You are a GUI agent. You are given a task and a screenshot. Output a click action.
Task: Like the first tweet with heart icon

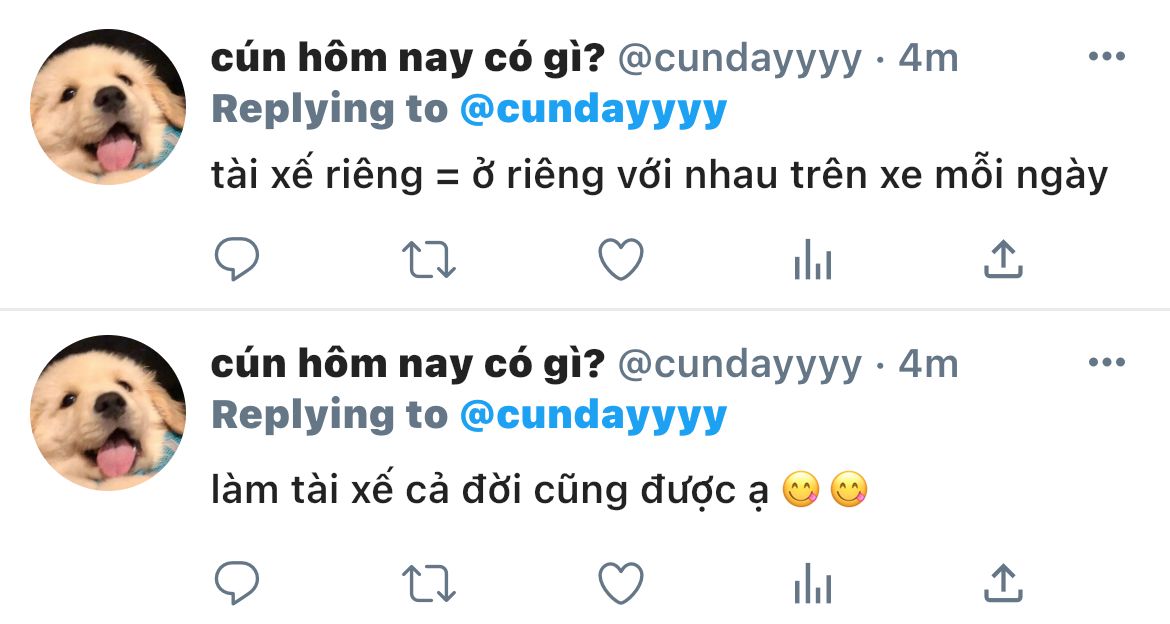(621, 259)
